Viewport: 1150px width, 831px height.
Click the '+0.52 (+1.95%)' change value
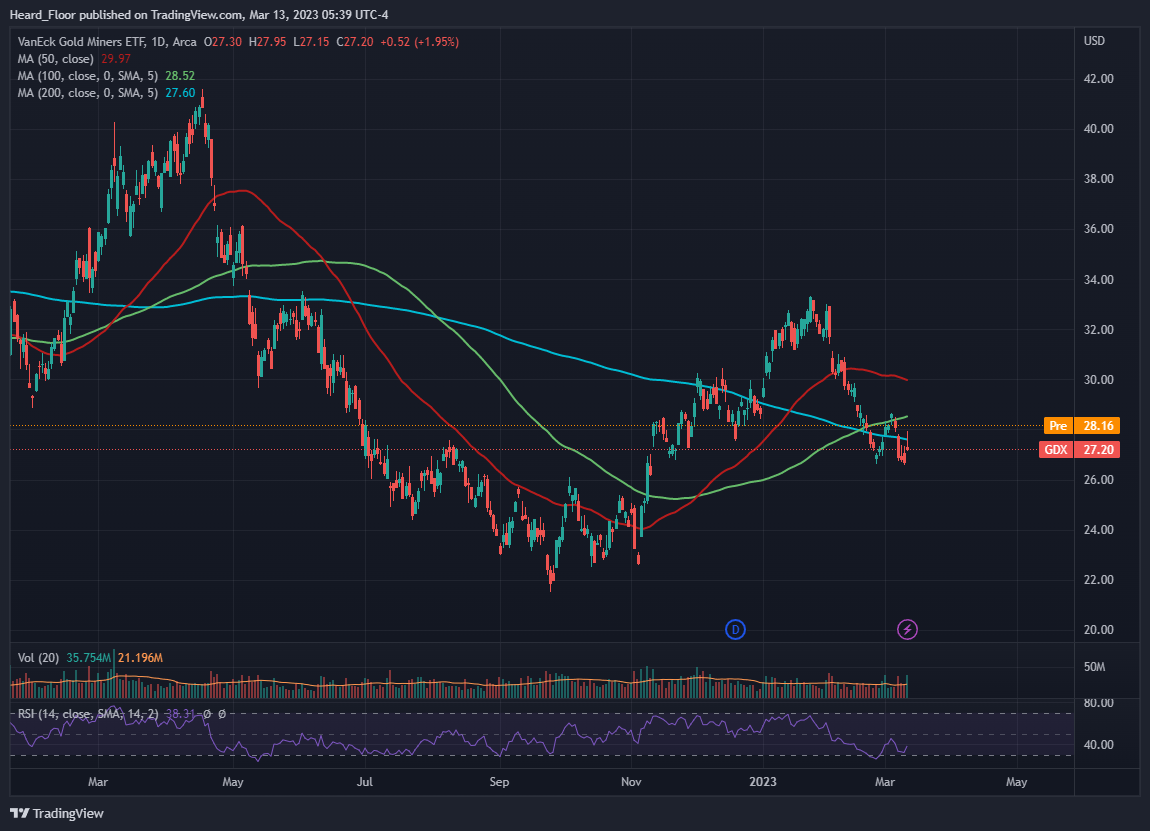(420, 42)
